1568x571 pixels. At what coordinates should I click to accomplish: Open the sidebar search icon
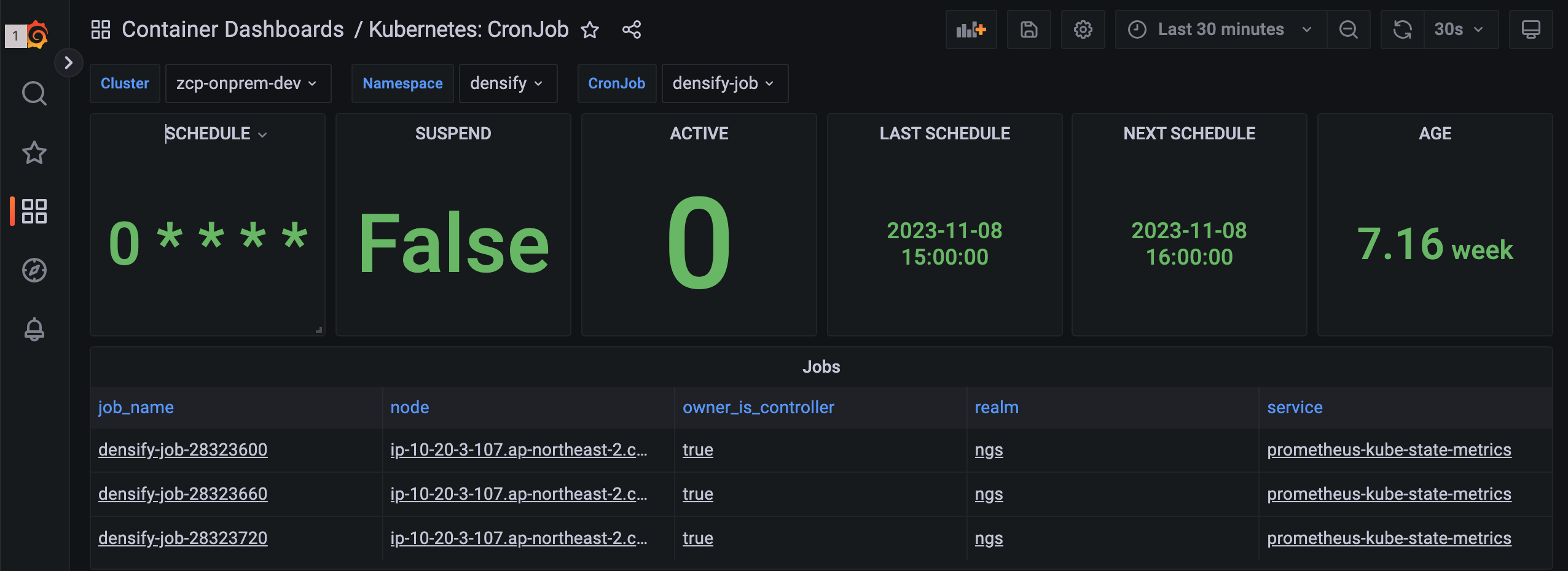coord(34,93)
